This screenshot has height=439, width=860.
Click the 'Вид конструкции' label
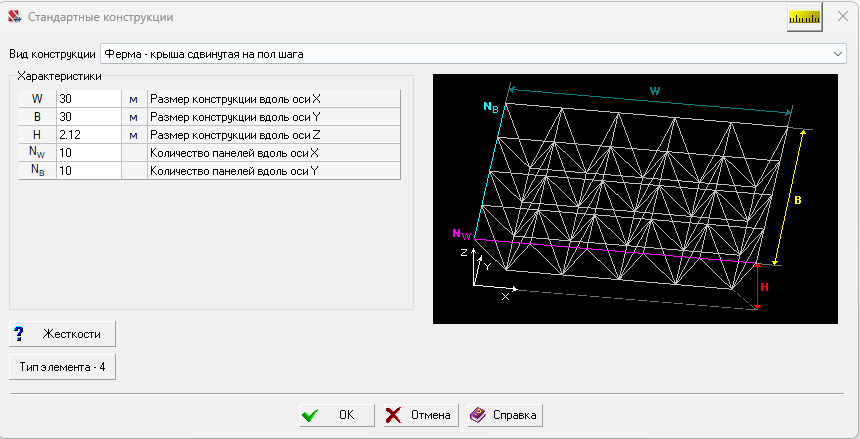tap(52, 54)
